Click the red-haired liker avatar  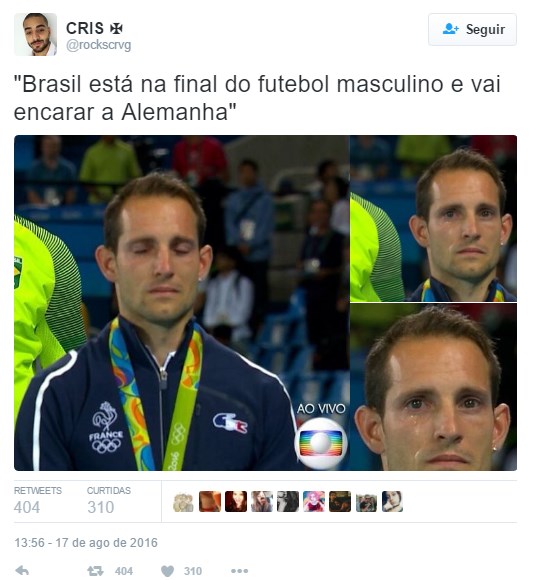[236, 502]
